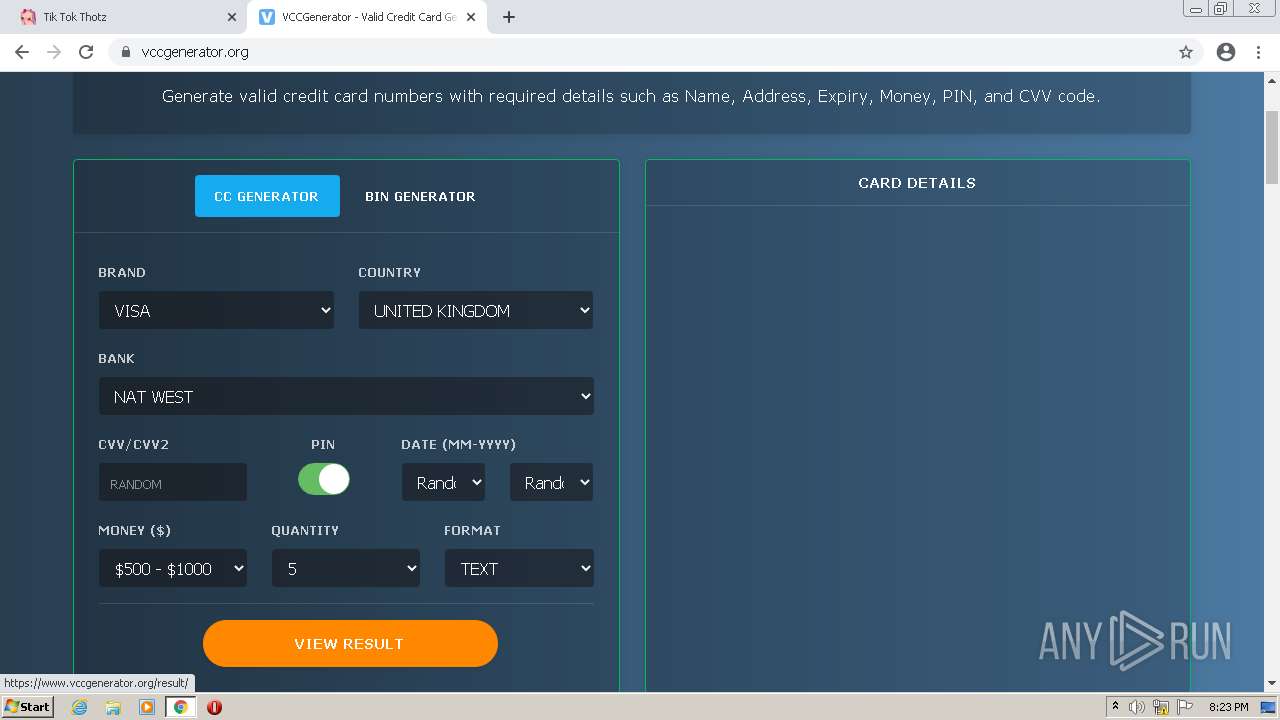Image resolution: width=1280 pixels, height=720 pixels.
Task: Open the red security taskbar icon
Action: pyautogui.click(x=214, y=707)
